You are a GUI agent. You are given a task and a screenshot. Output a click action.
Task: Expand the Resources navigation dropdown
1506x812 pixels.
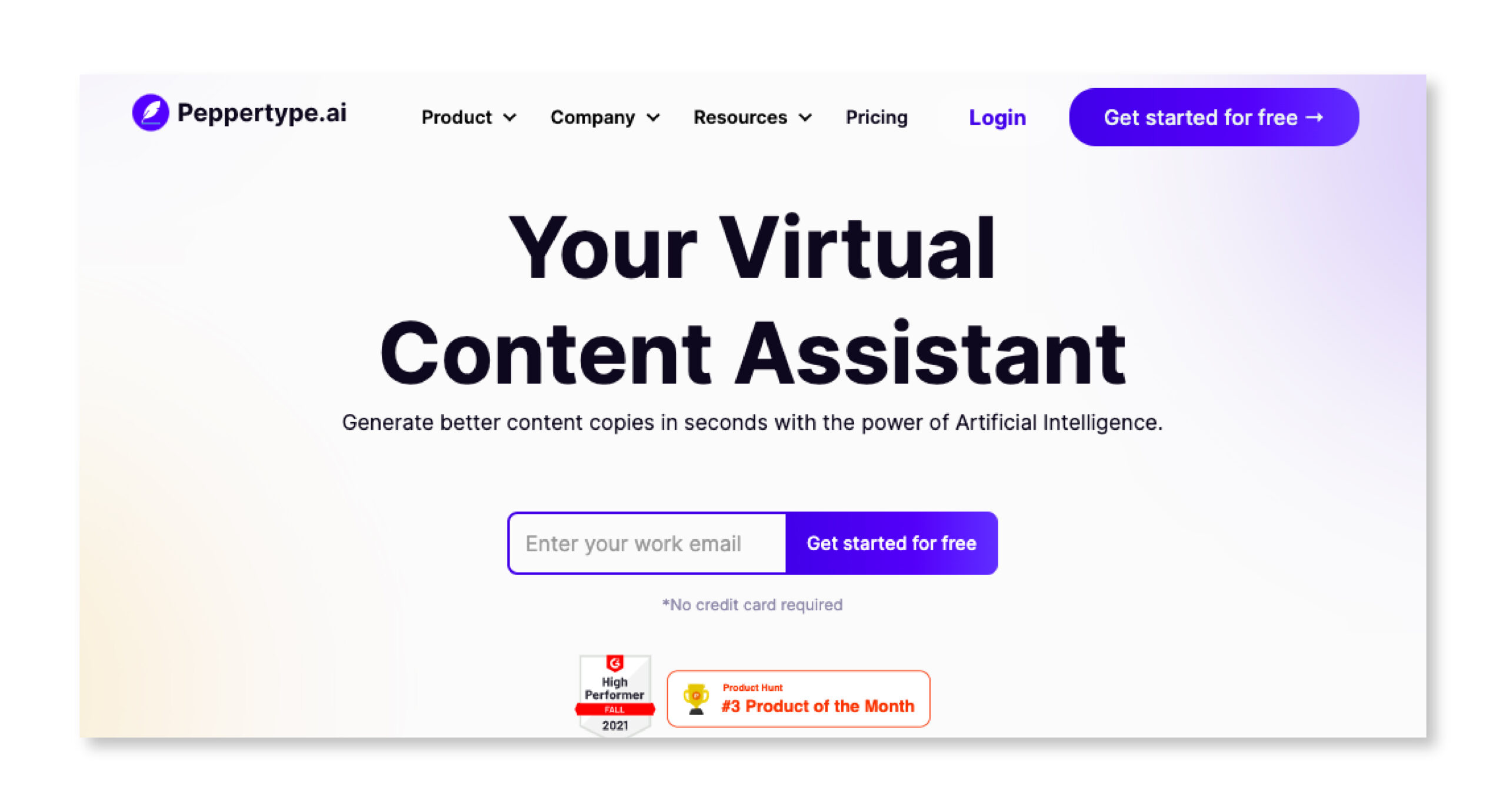point(752,117)
